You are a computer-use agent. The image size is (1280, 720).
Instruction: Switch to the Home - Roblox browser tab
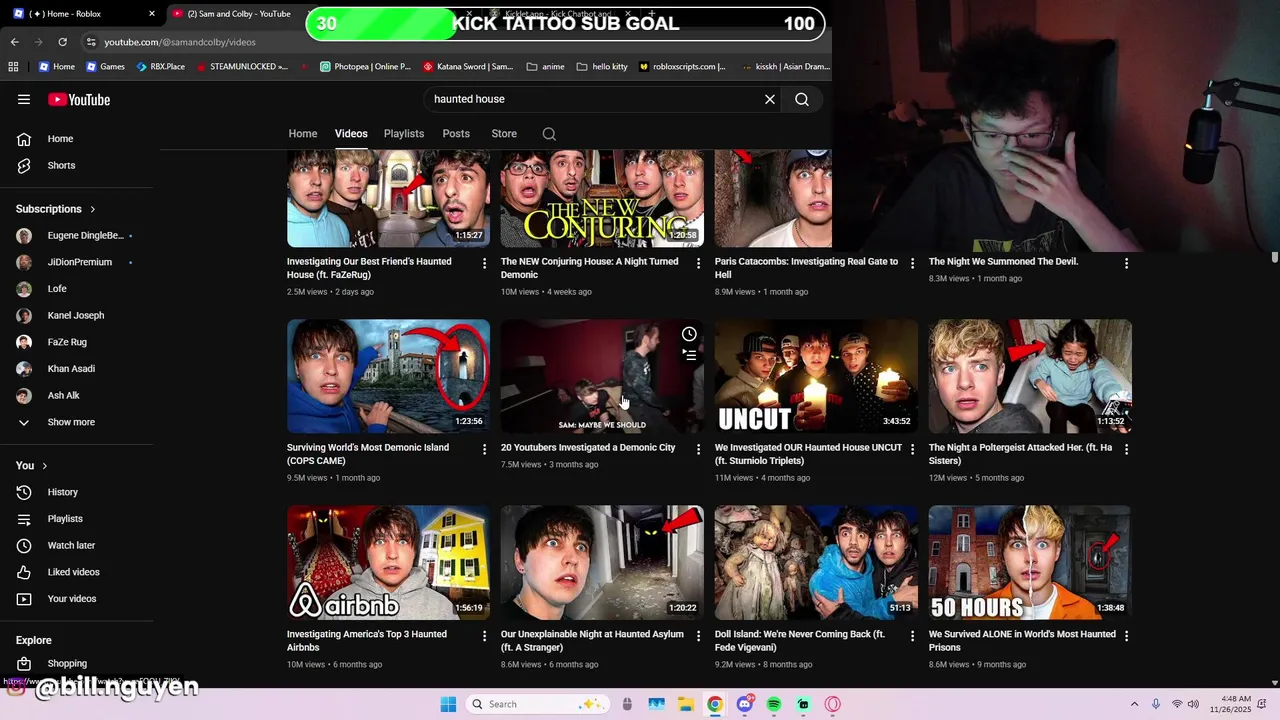click(x=84, y=14)
